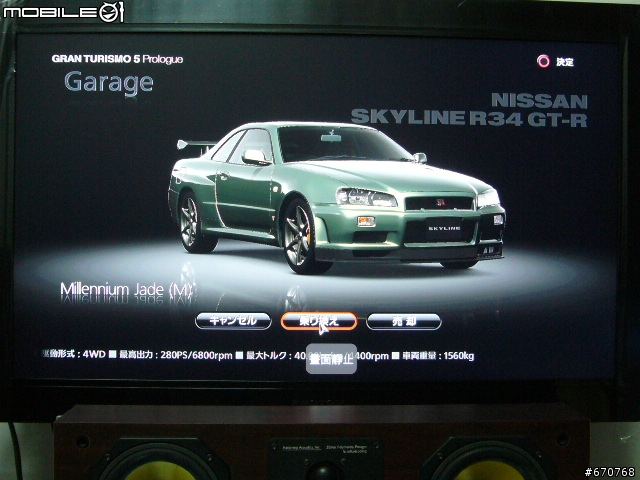This screenshot has width=640, height=480.
Task: Click the 車両重量: 1560kg spec text
Action: tap(438, 356)
